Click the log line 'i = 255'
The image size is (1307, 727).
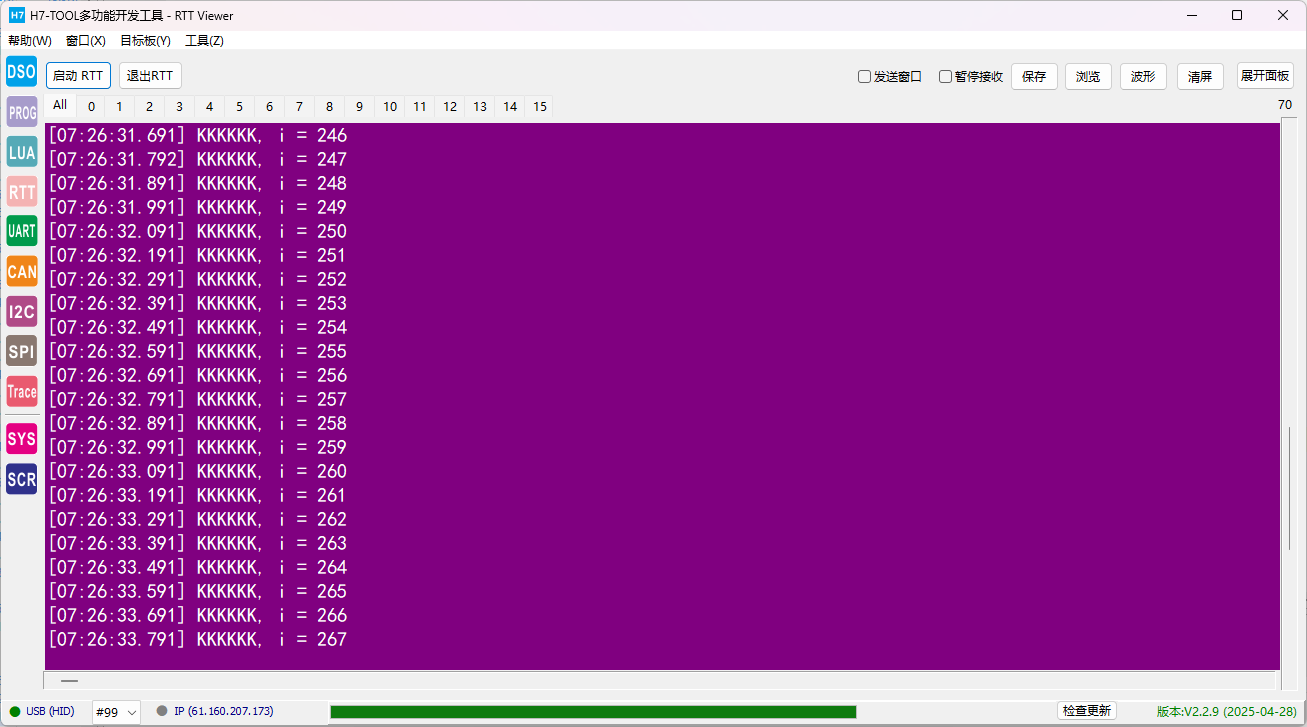point(197,351)
